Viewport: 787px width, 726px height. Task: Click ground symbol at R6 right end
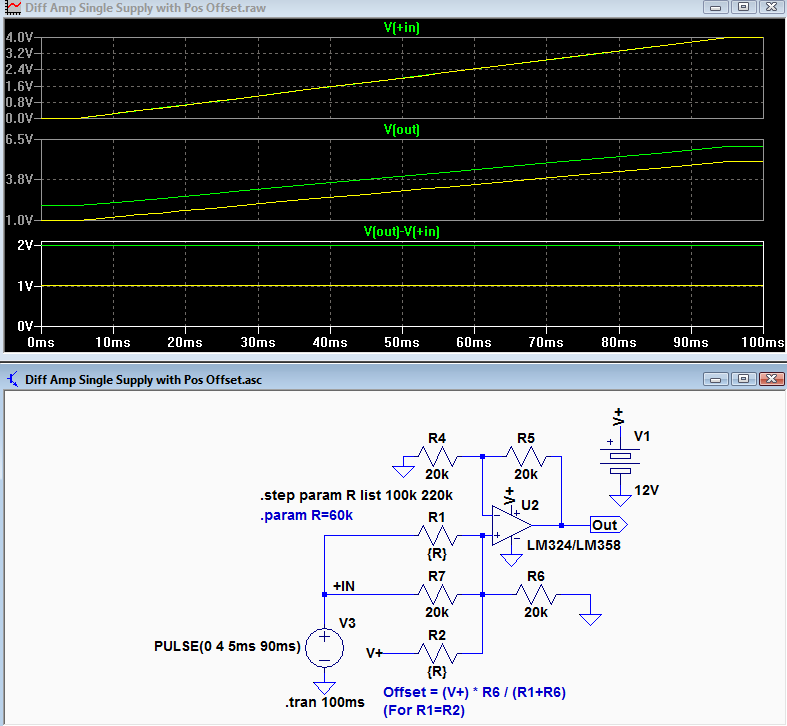pos(590,619)
